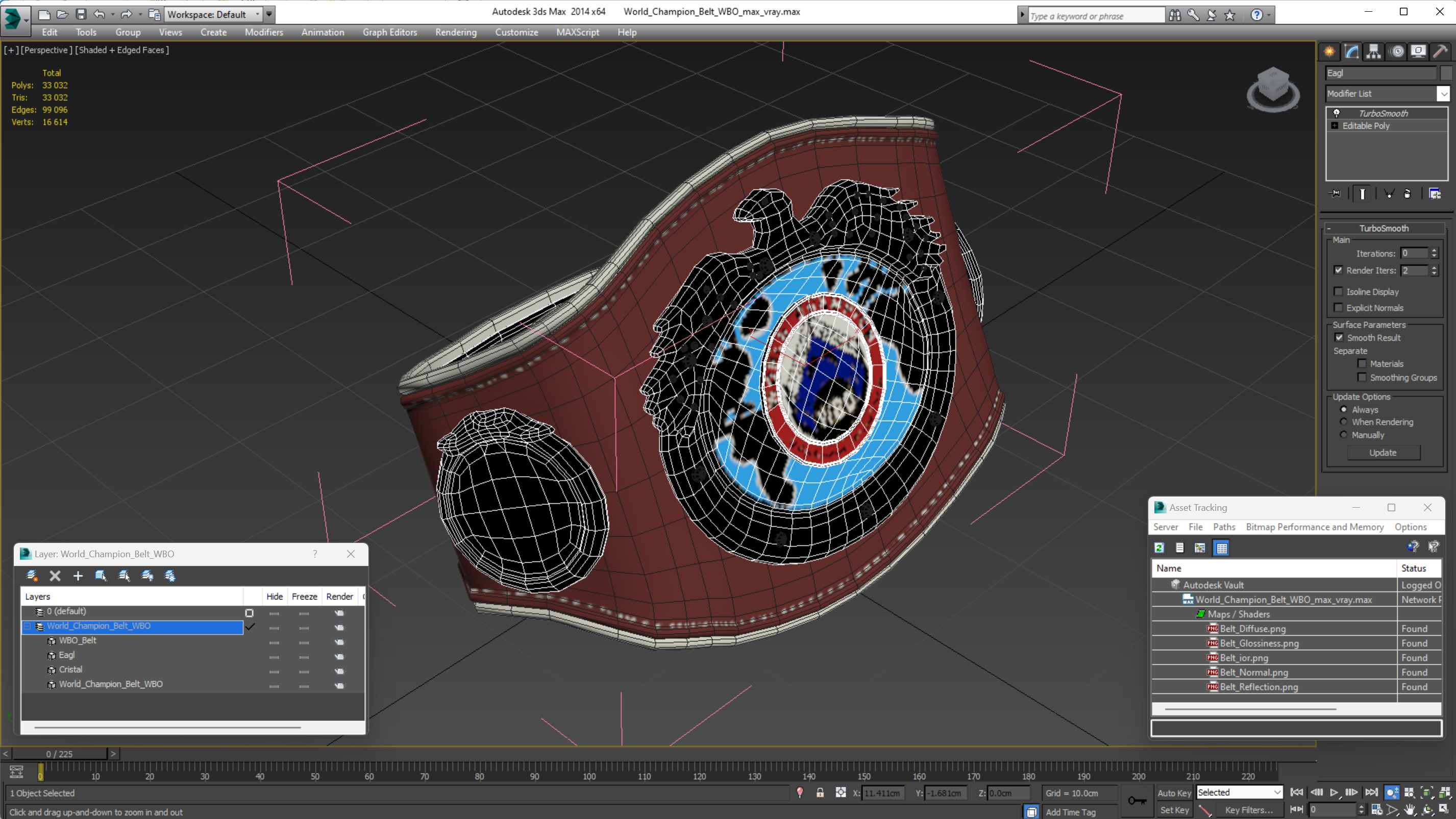
Task: Click the Update button
Action: 1383,453
